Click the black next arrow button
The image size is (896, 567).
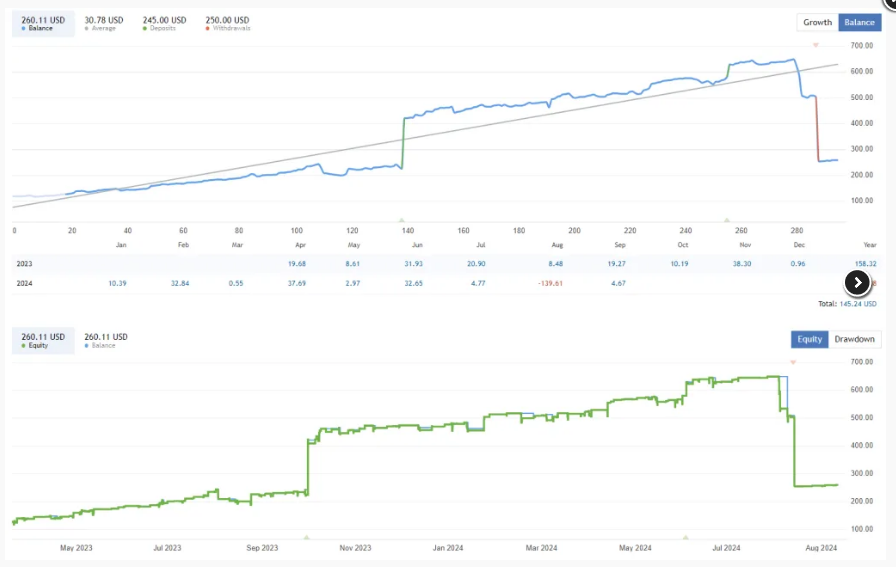[857, 282]
